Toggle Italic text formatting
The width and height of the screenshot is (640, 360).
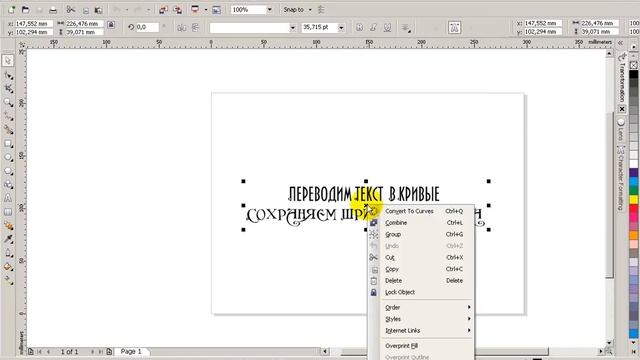[x=373, y=27]
